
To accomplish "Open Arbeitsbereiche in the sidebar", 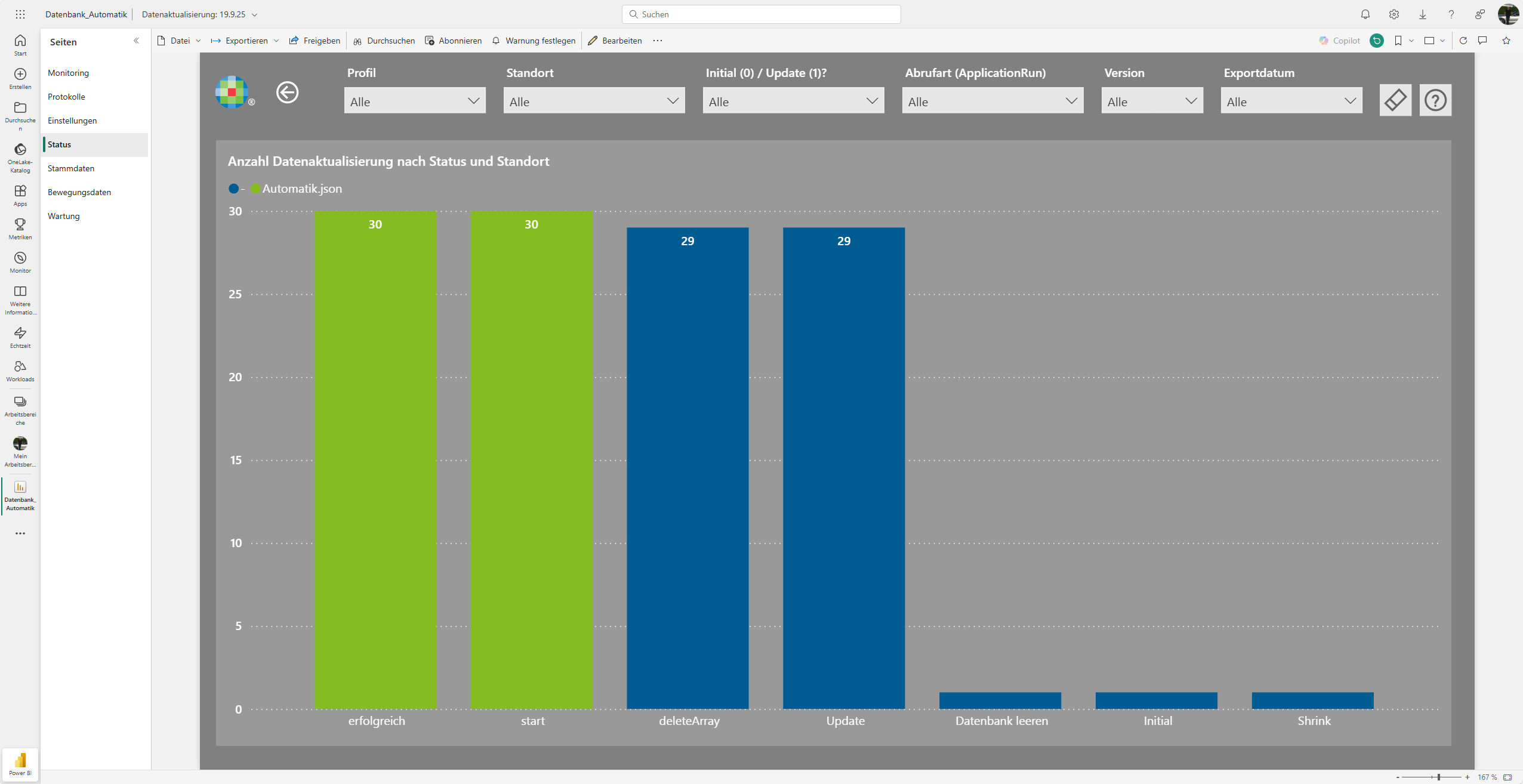I will [x=20, y=410].
